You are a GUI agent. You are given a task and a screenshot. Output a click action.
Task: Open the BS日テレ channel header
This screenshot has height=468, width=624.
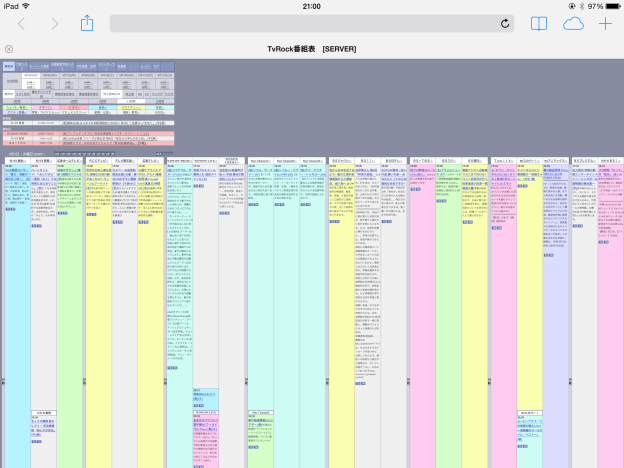[x=394, y=161]
